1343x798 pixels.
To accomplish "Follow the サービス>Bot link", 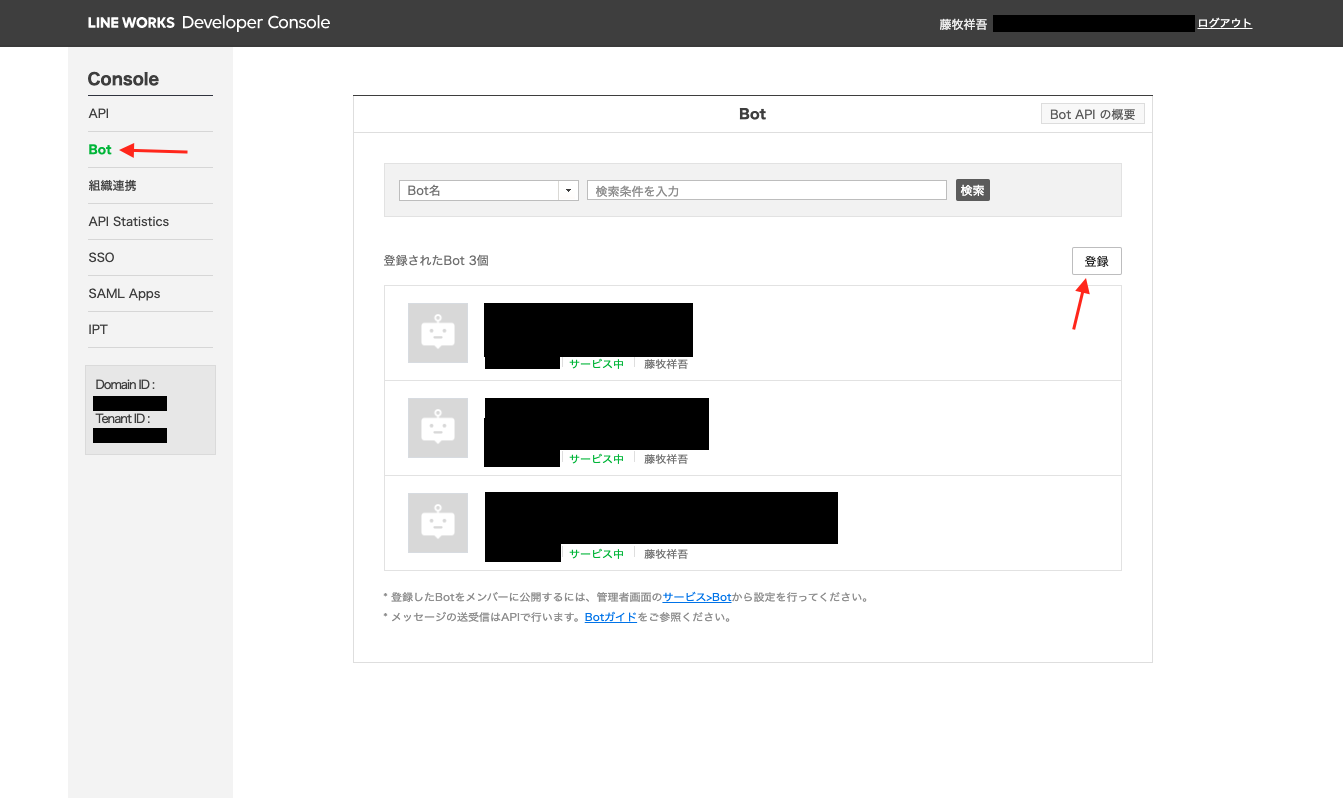I will [x=697, y=597].
